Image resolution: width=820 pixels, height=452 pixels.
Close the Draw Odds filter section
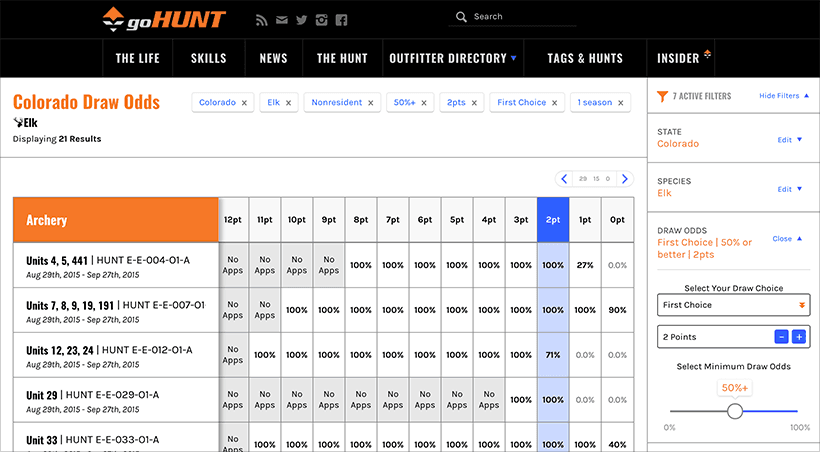click(x=787, y=239)
